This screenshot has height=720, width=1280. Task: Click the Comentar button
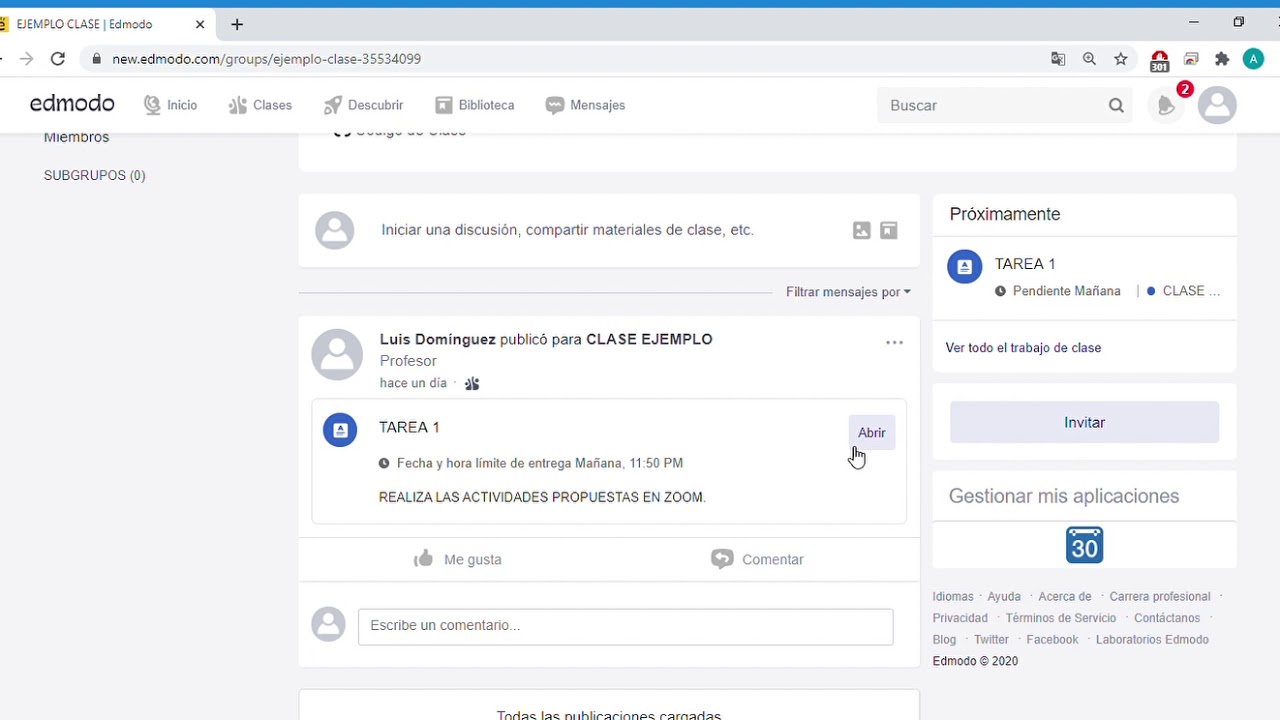(757, 559)
